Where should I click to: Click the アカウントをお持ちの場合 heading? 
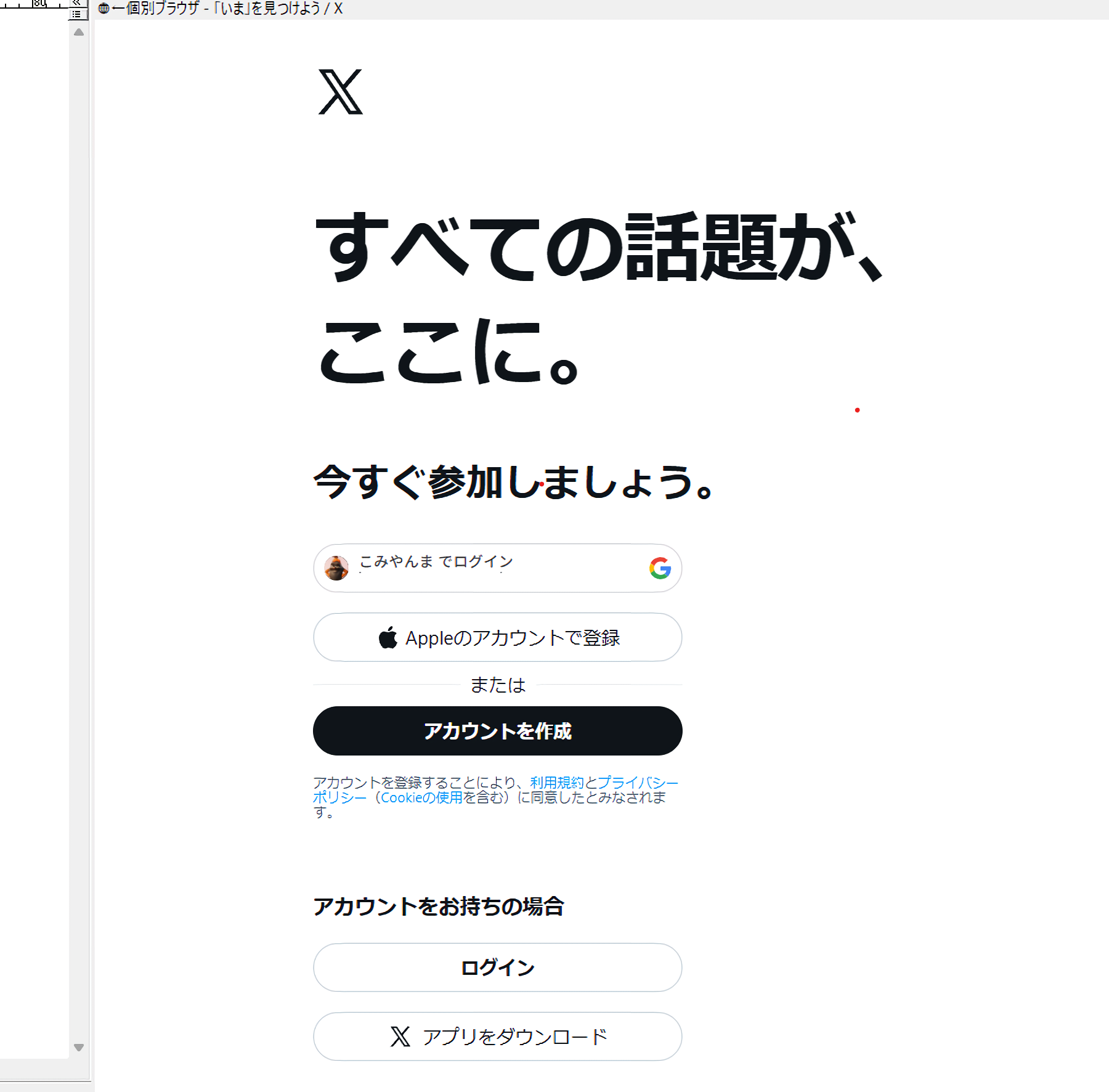(439, 907)
